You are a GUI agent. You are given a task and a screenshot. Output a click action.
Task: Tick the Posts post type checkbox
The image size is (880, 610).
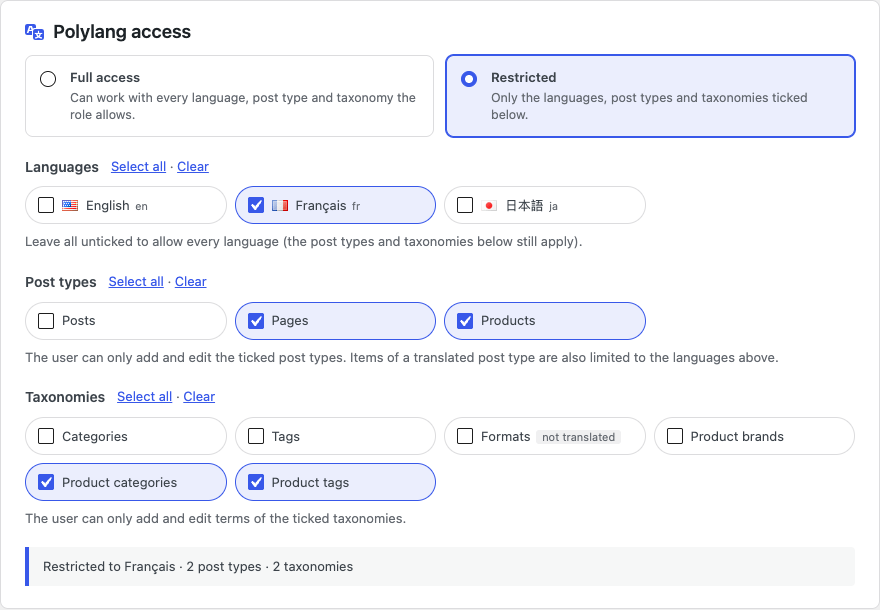[46, 321]
